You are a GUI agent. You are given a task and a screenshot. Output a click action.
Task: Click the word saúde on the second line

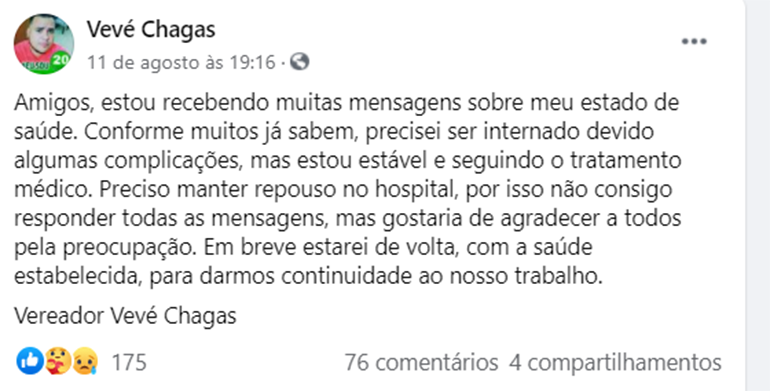(44, 132)
